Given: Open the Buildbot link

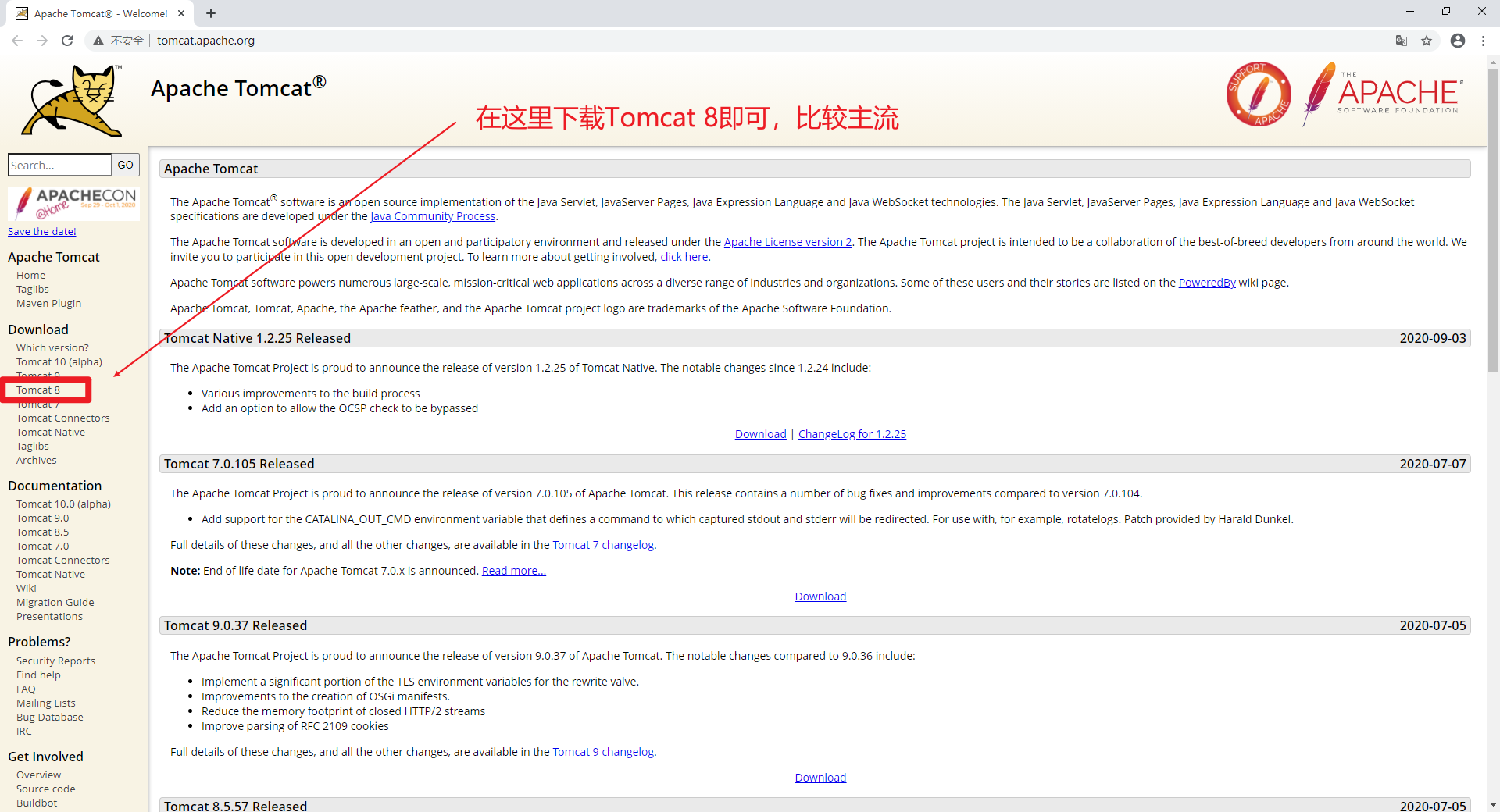Looking at the screenshot, I should coord(37,803).
